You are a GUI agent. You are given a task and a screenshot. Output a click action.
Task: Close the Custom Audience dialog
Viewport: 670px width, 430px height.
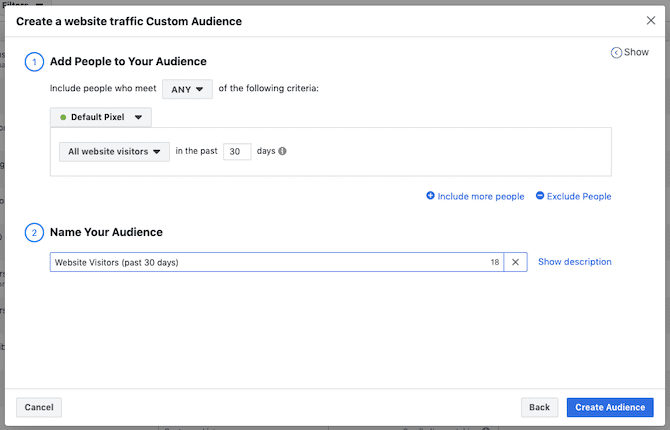click(651, 20)
